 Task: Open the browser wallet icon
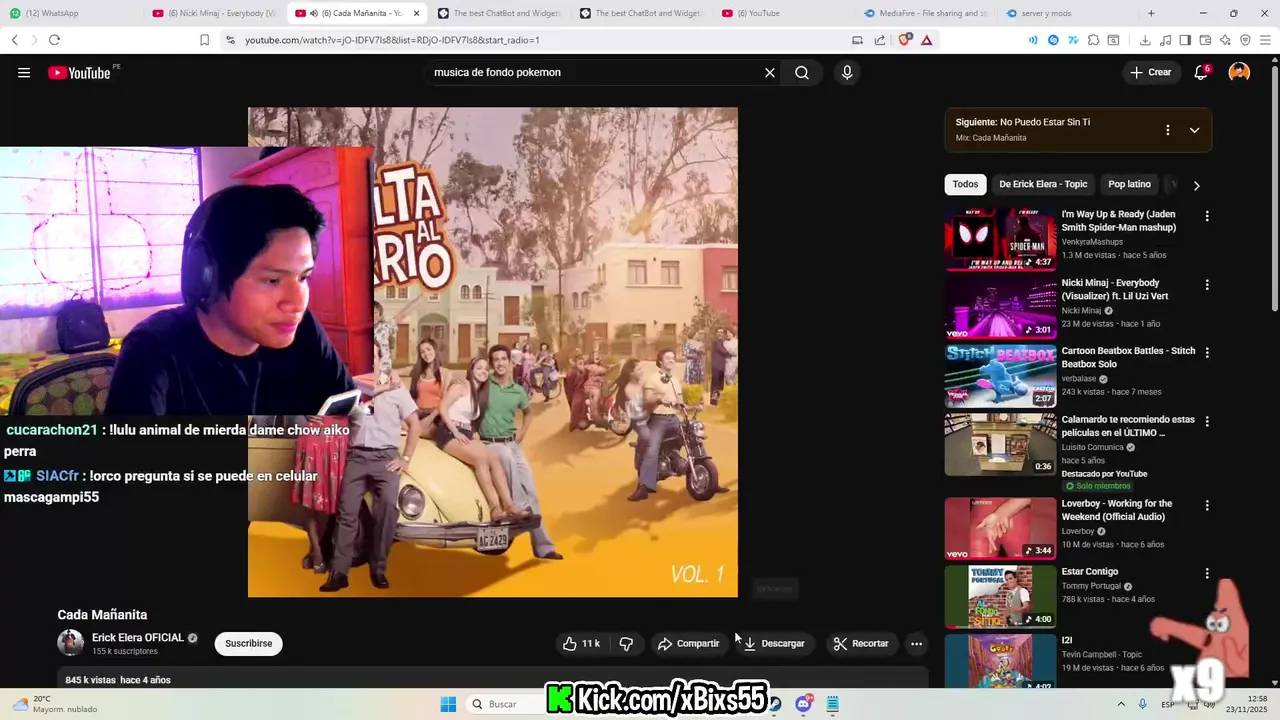click(x=1205, y=40)
